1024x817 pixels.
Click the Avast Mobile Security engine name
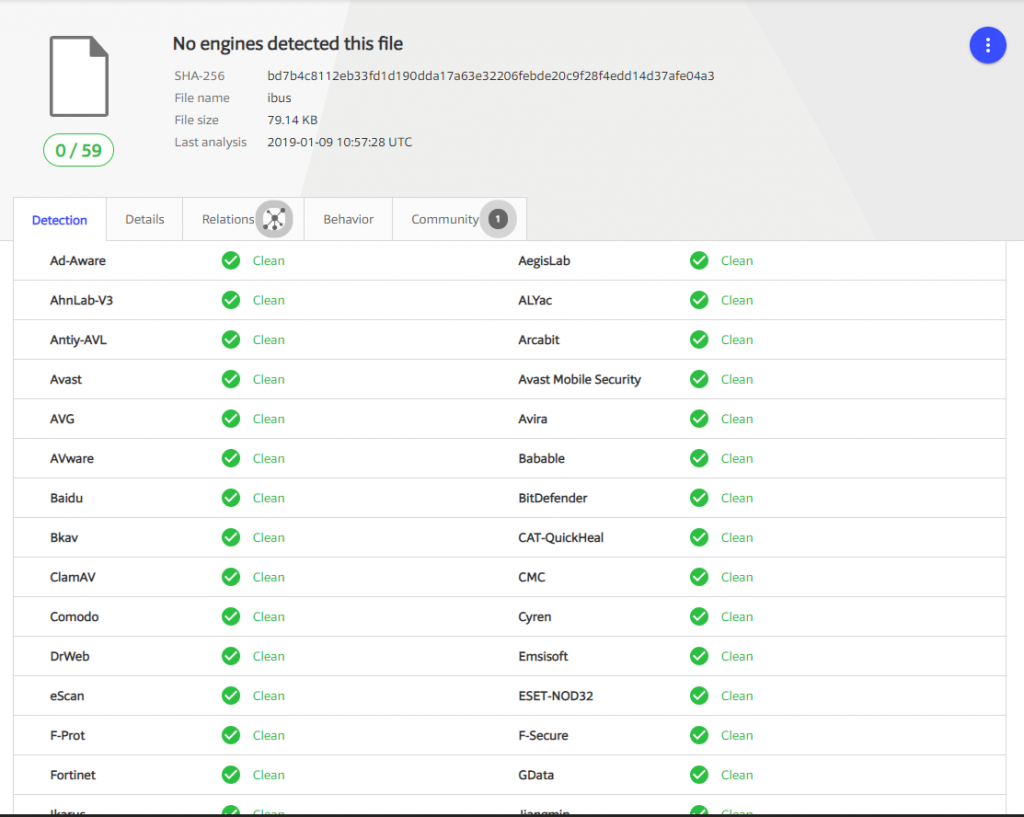coord(579,380)
